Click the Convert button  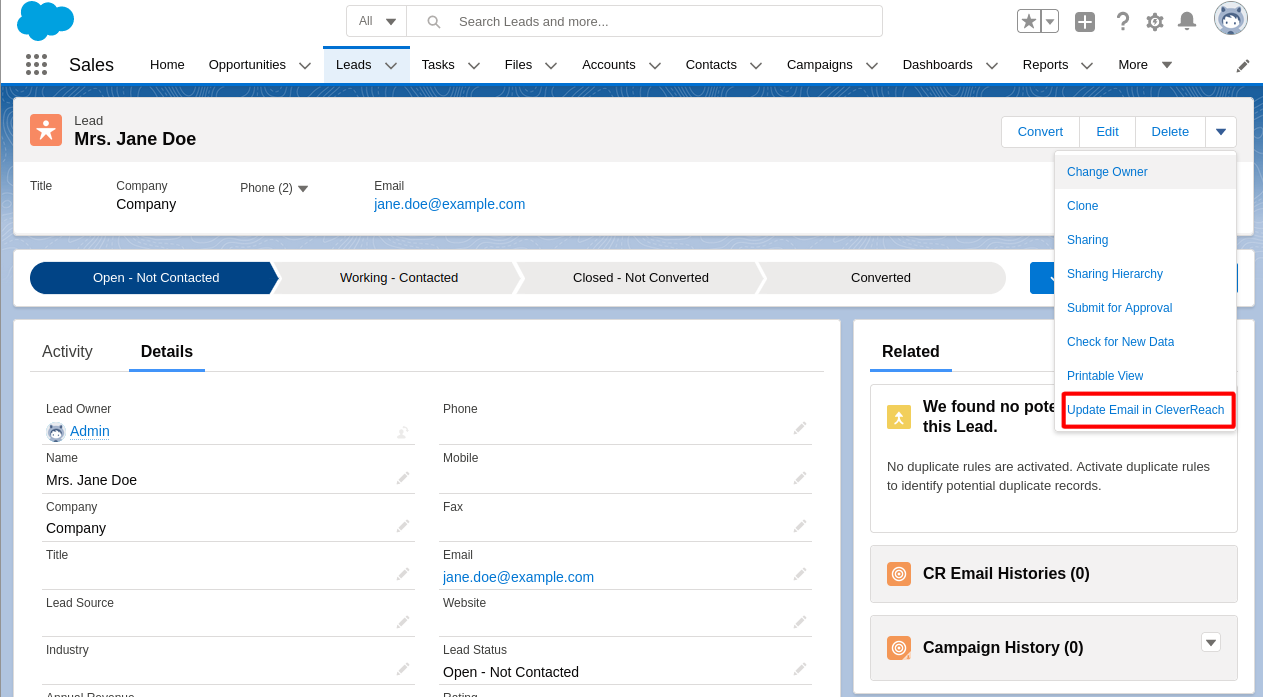pyautogui.click(x=1040, y=132)
